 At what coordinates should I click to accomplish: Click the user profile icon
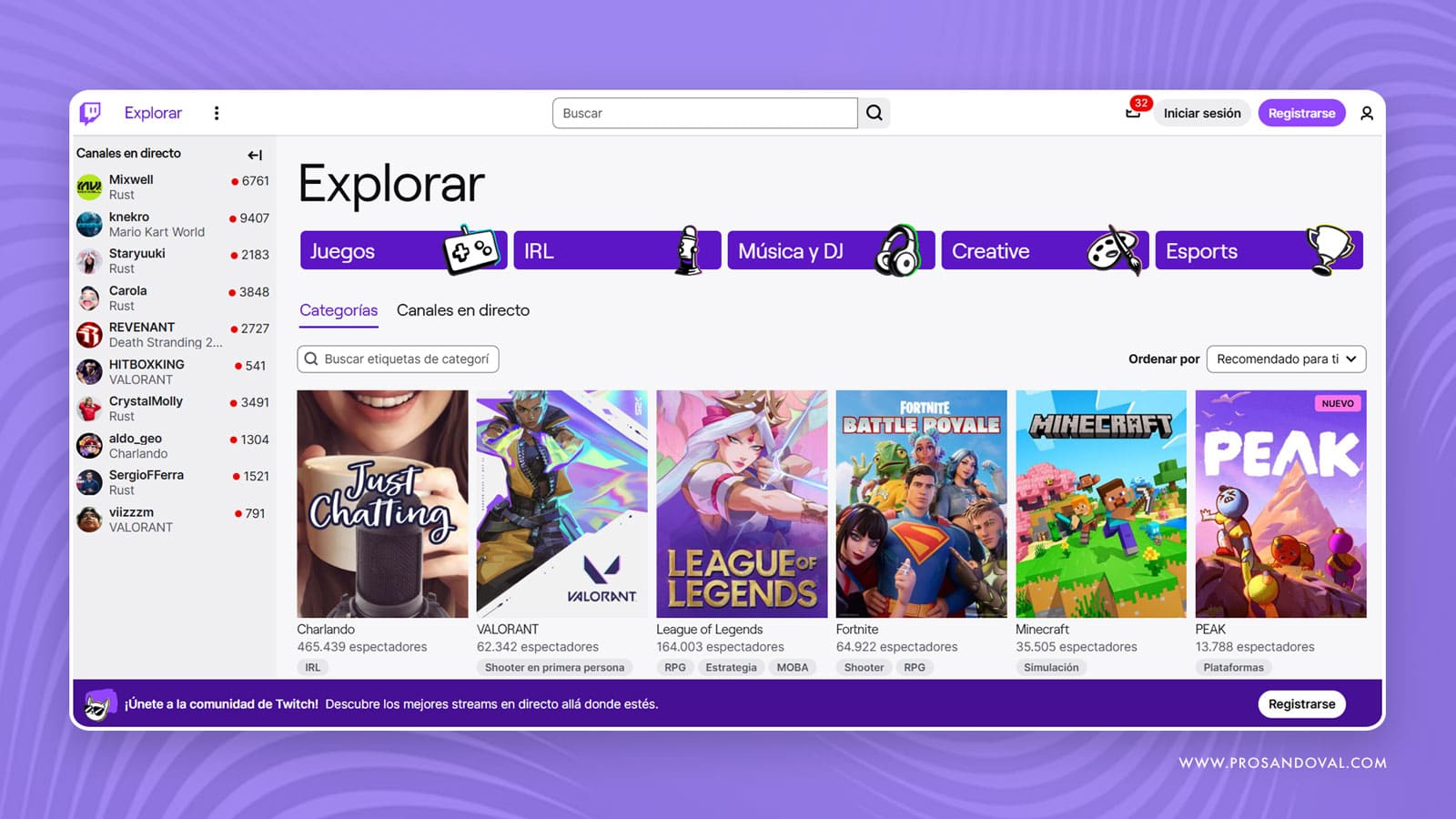click(x=1367, y=113)
